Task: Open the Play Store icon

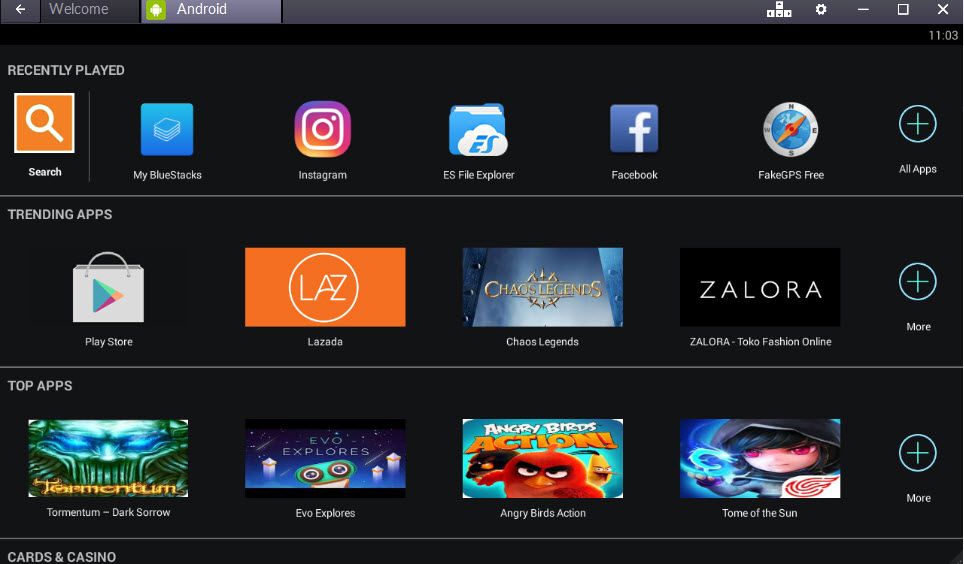Action: (x=108, y=287)
